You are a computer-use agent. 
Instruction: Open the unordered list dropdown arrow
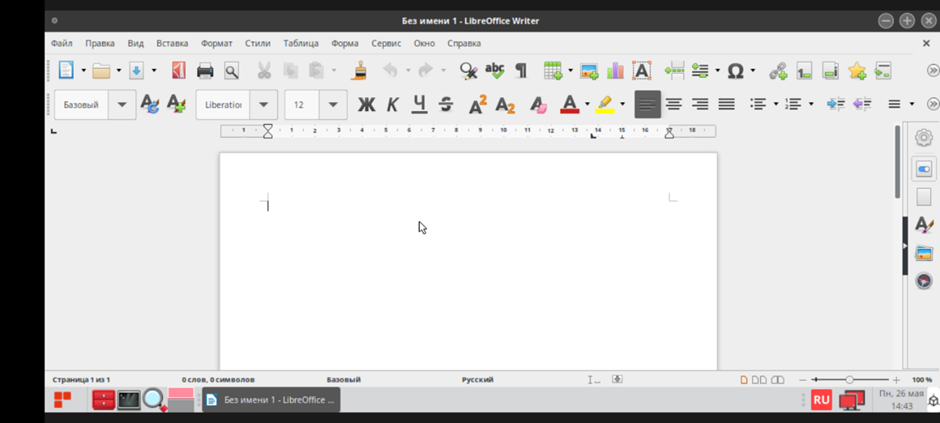[776, 104]
